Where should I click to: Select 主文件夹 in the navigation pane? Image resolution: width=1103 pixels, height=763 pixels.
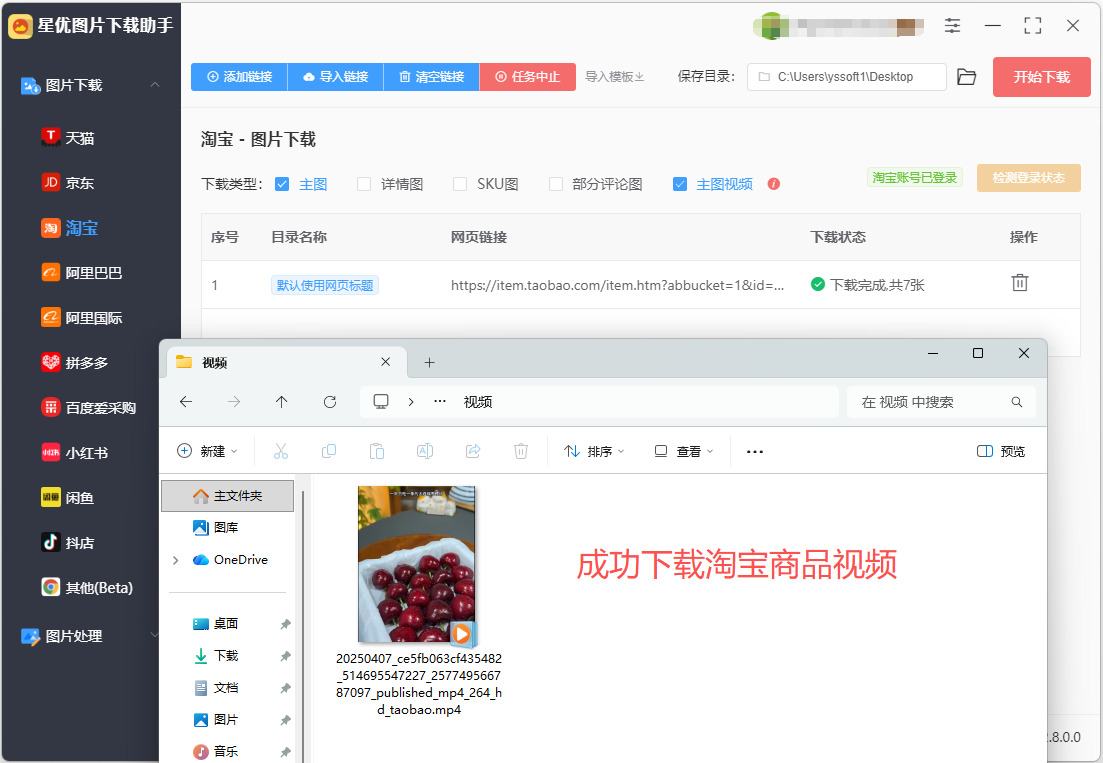click(x=227, y=496)
